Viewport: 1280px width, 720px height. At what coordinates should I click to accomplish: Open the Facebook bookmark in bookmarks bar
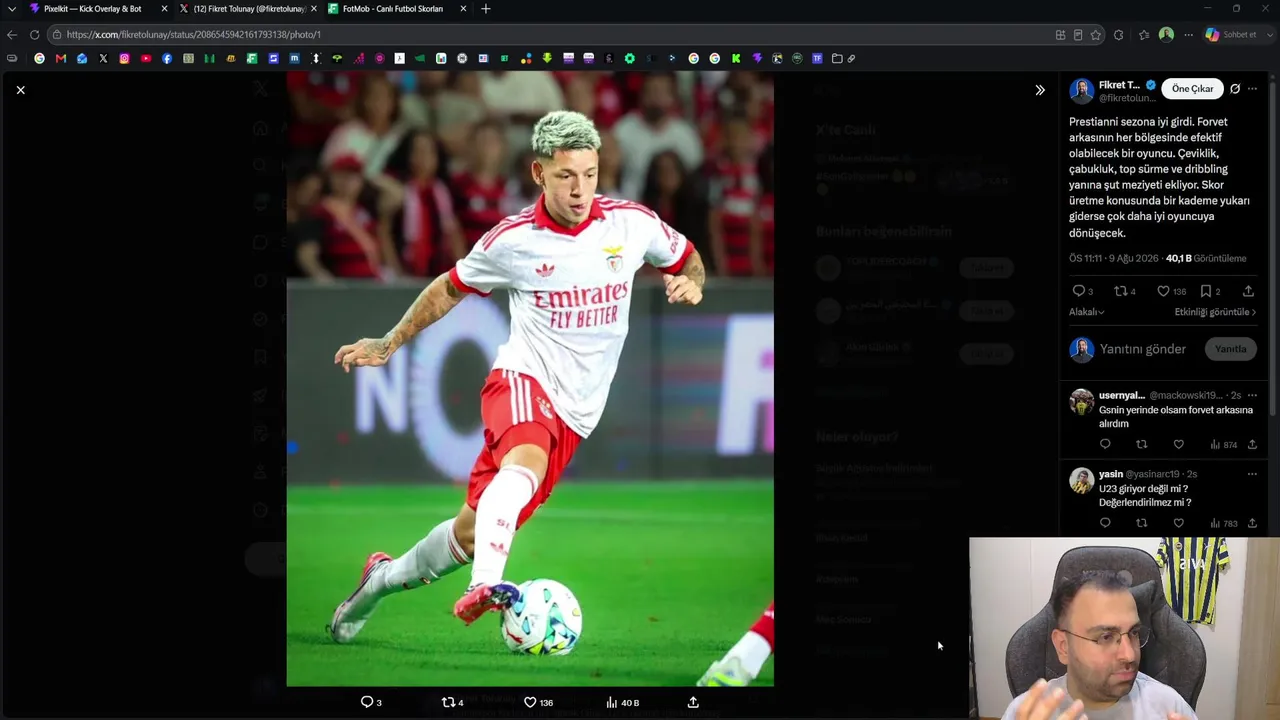pos(167,59)
